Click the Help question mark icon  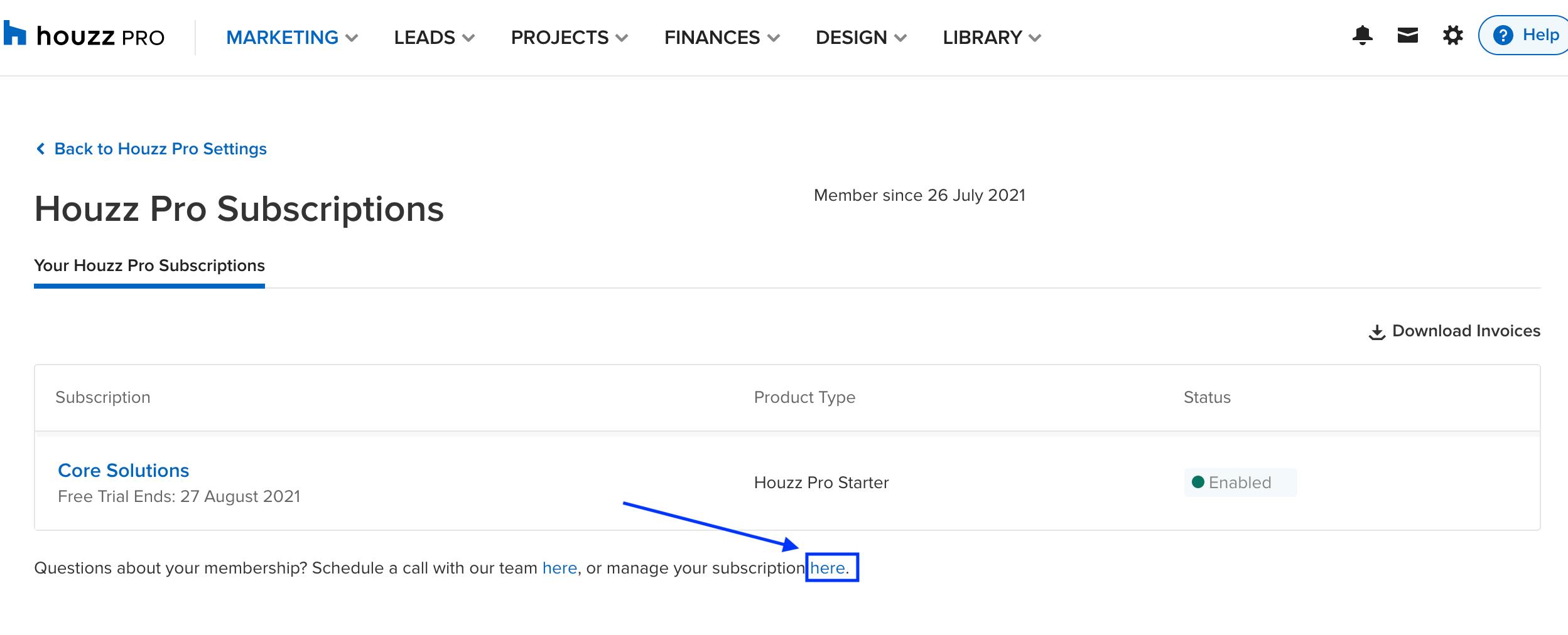1503,35
